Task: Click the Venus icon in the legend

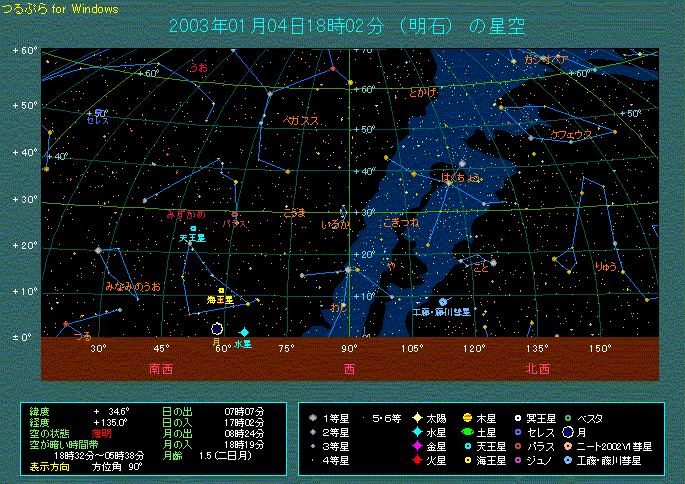Action: pos(416,446)
